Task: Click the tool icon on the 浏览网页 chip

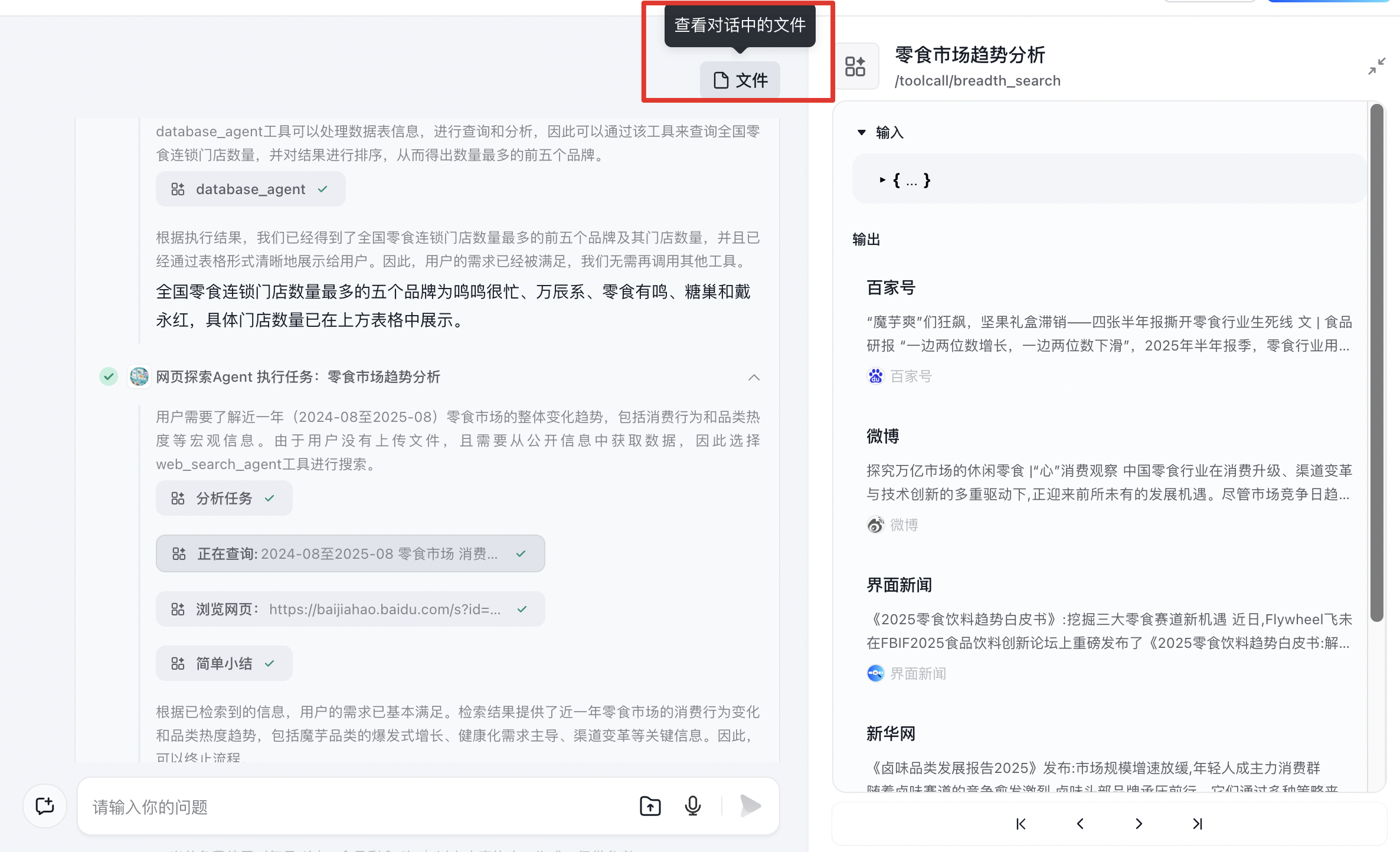Action: (x=178, y=609)
